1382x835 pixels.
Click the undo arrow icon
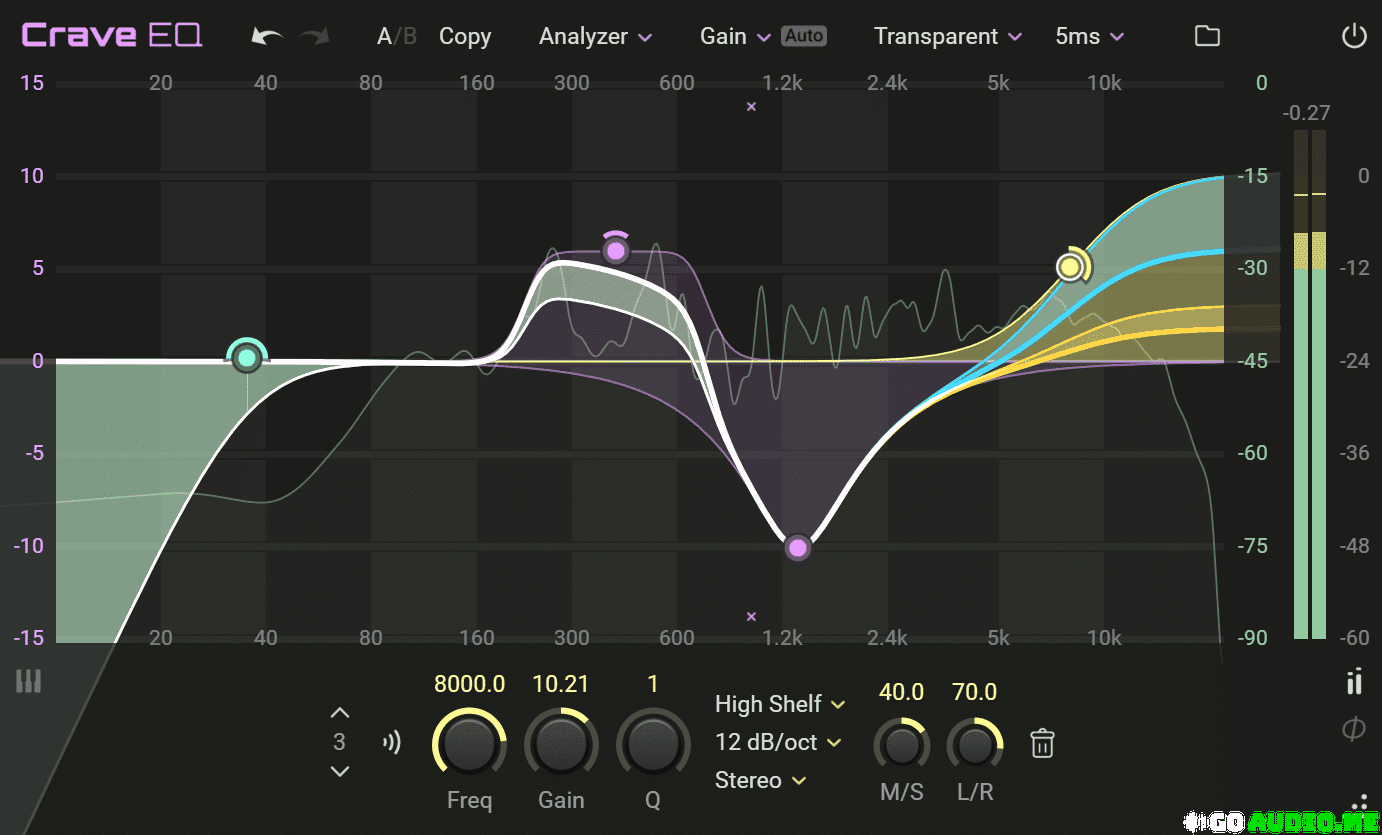coord(267,37)
